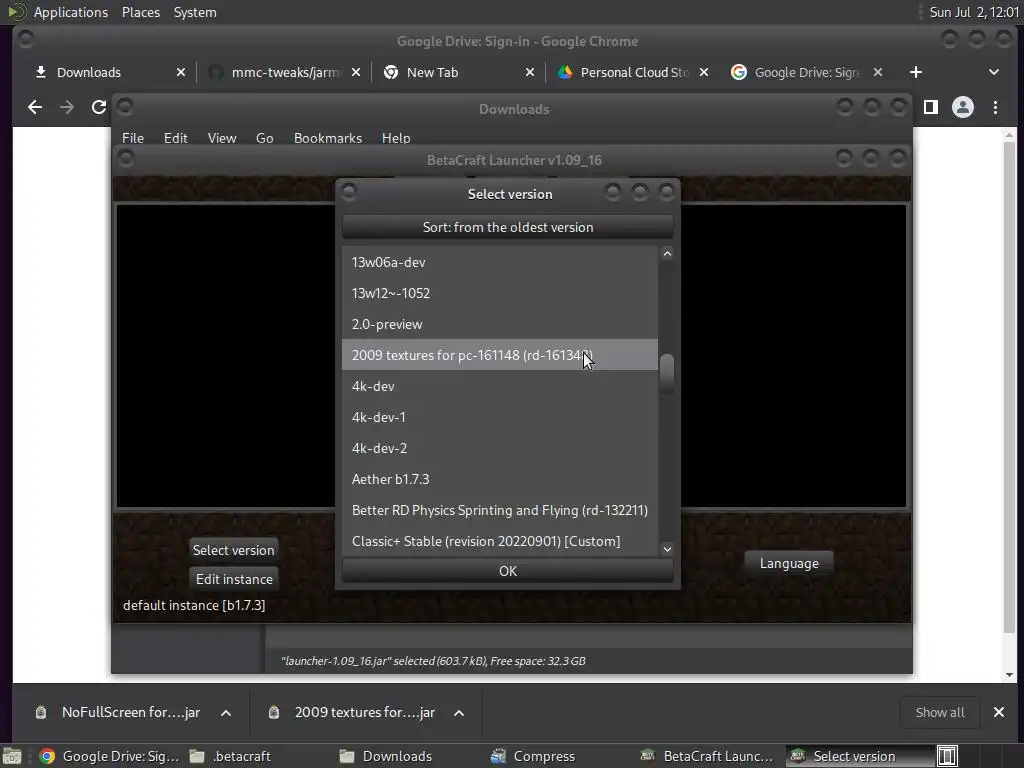Expand 2009 textures jar download options
The height and width of the screenshot is (768, 1024).
pyautogui.click(x=459, y=713)
